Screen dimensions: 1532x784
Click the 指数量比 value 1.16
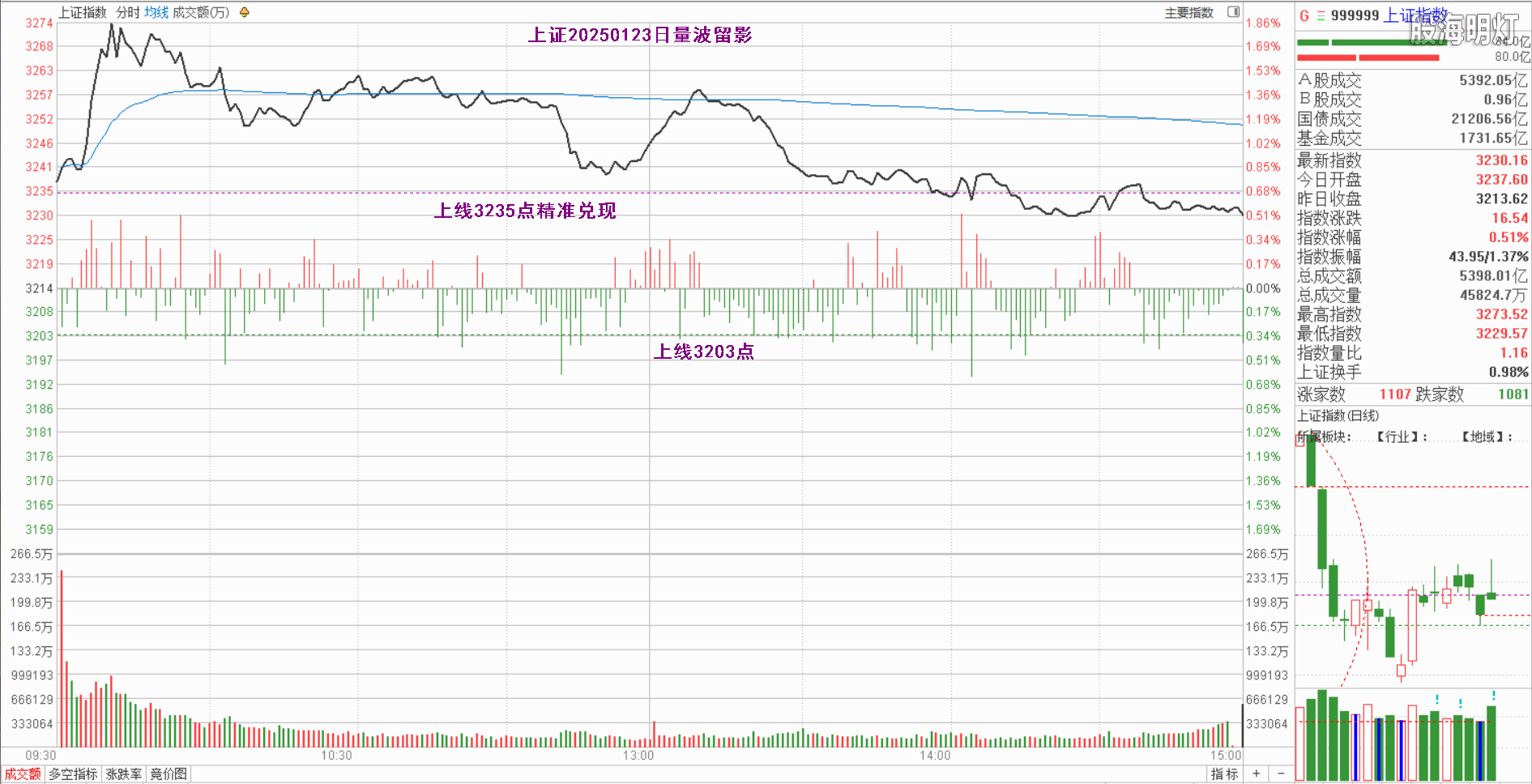(1513, 353)
